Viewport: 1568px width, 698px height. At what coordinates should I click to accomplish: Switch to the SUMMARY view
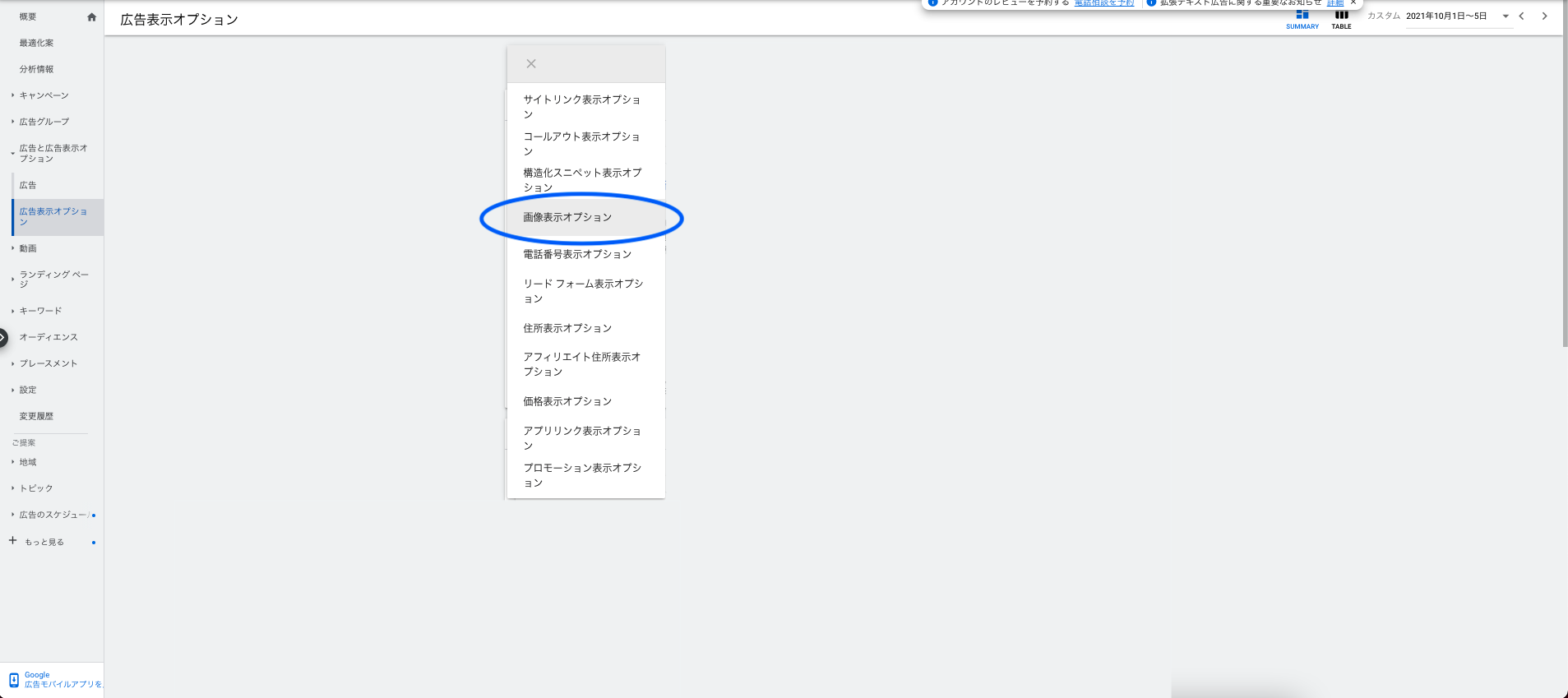[x=1302, y=20]
